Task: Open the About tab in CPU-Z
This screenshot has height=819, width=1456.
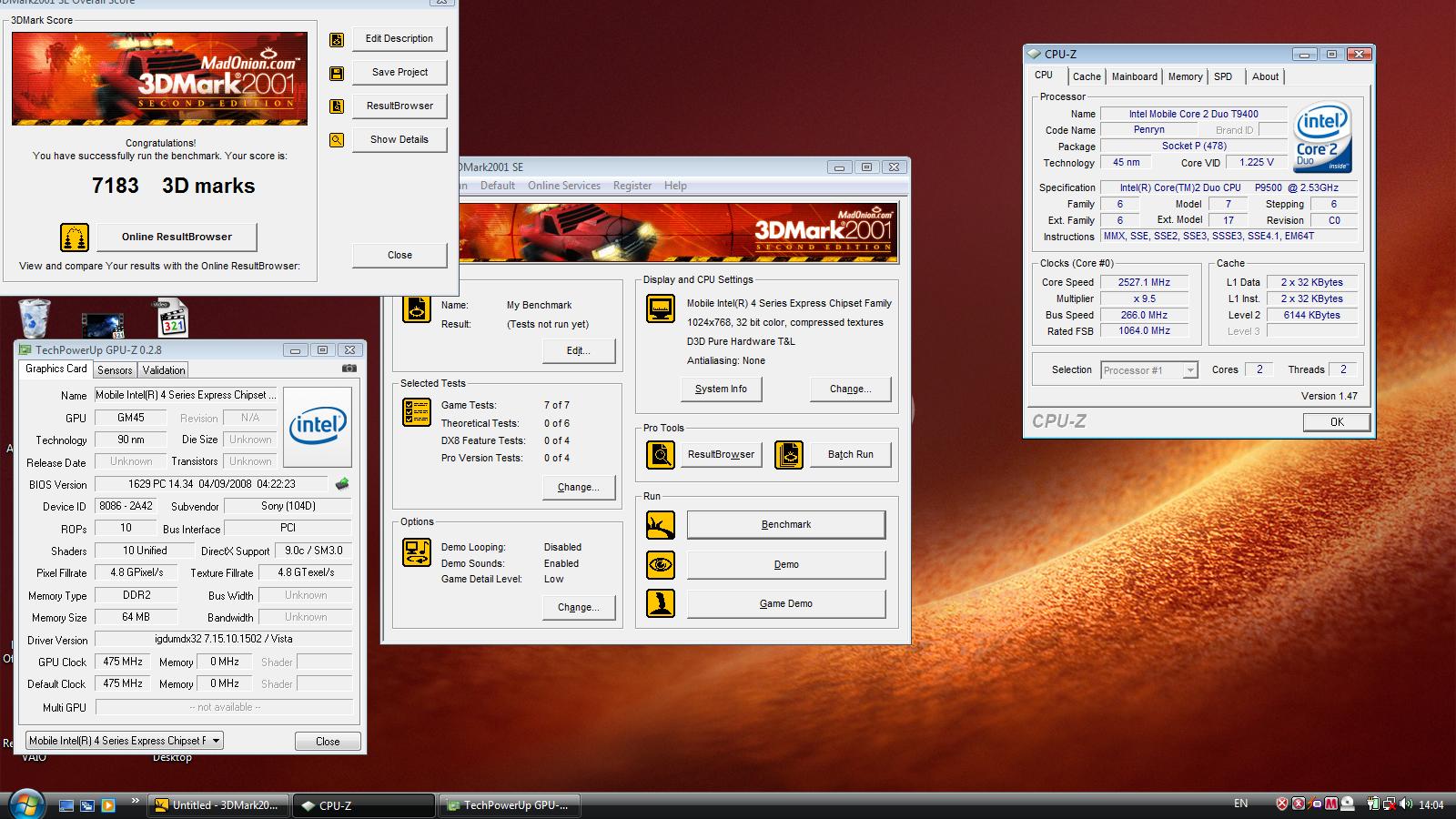Action: (x=1265, y=77)
